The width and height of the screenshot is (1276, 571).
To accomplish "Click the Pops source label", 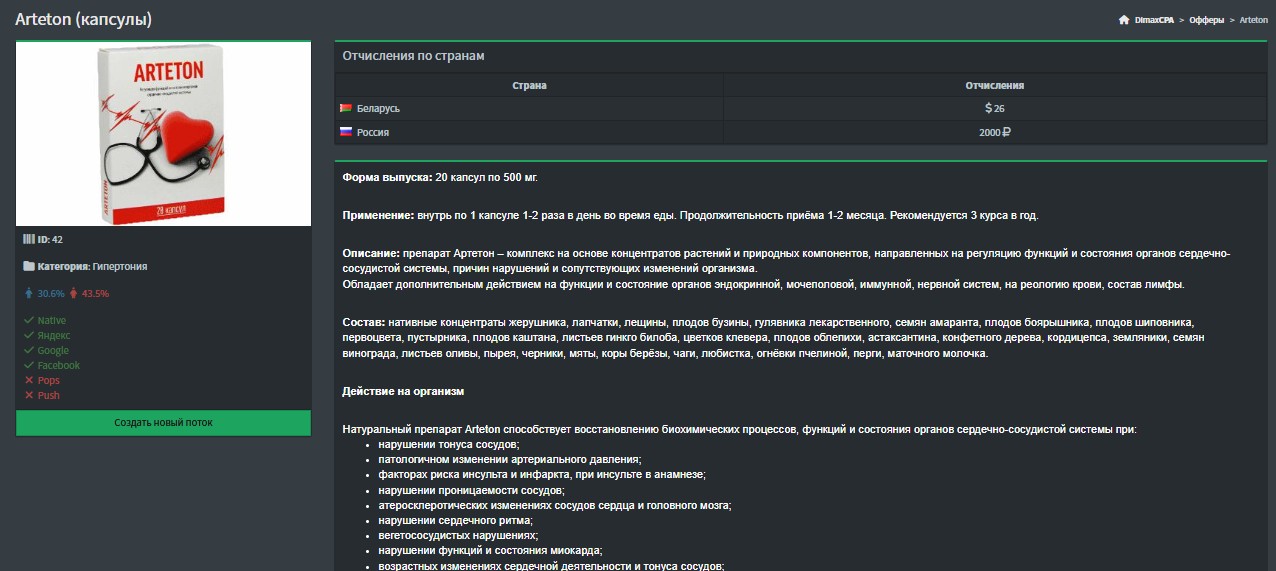I will click(x=49, y=380).
